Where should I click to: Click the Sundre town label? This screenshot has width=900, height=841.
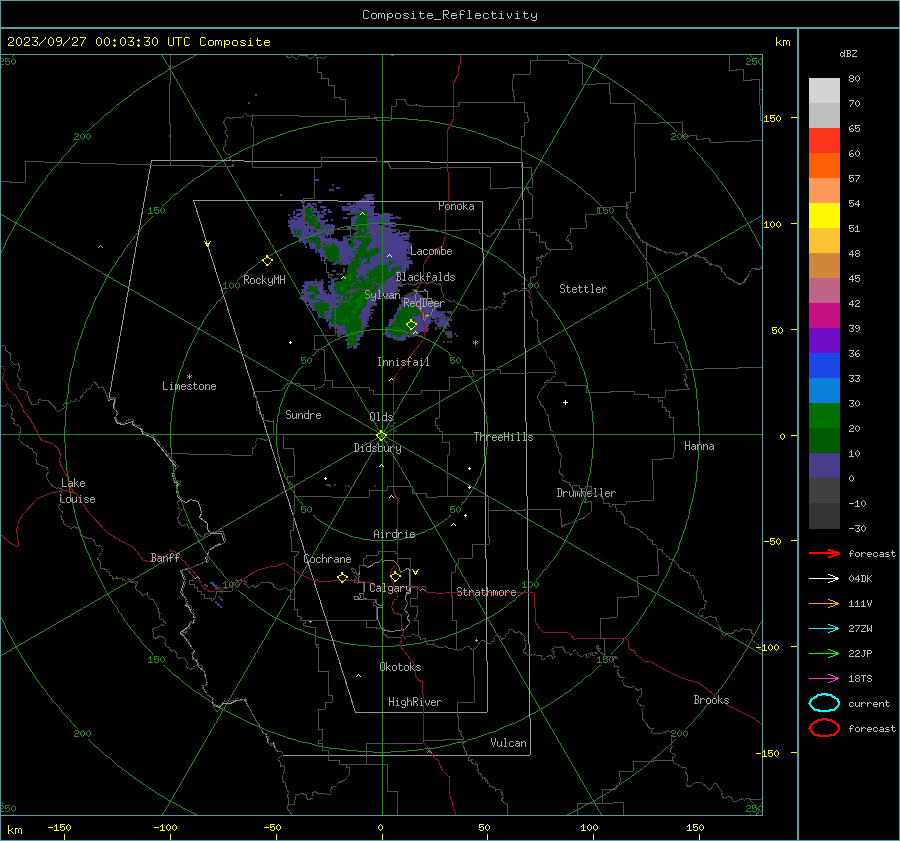click(x=303, y=414)
